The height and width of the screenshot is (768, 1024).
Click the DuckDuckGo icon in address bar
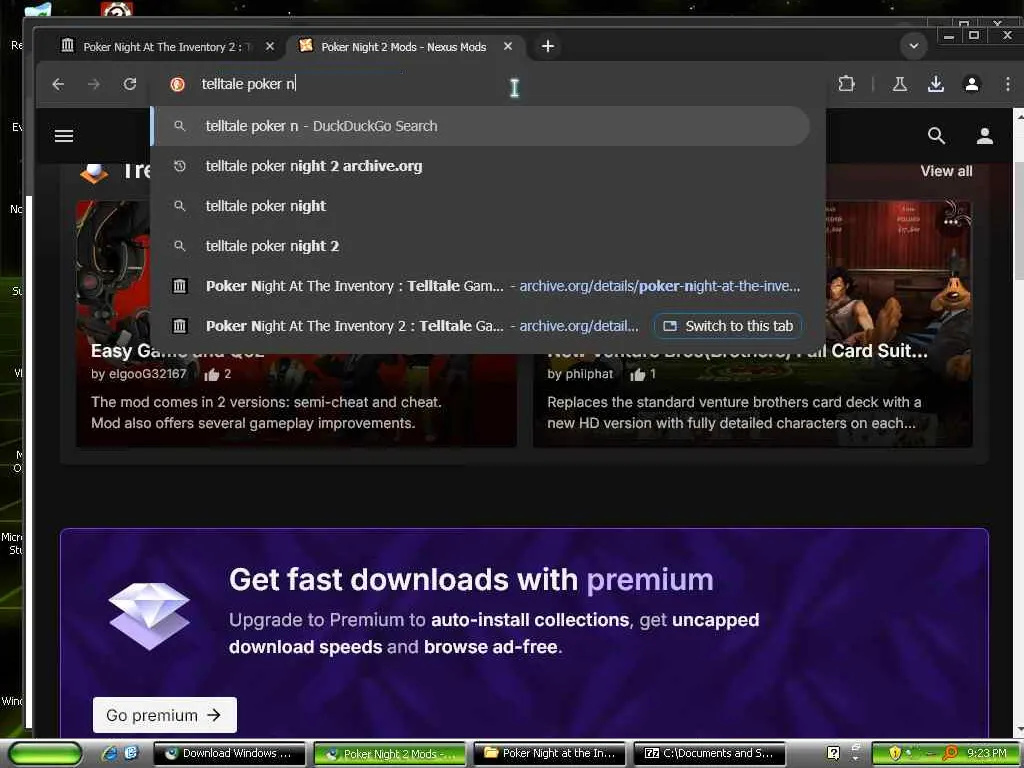(x=177, y=84)
